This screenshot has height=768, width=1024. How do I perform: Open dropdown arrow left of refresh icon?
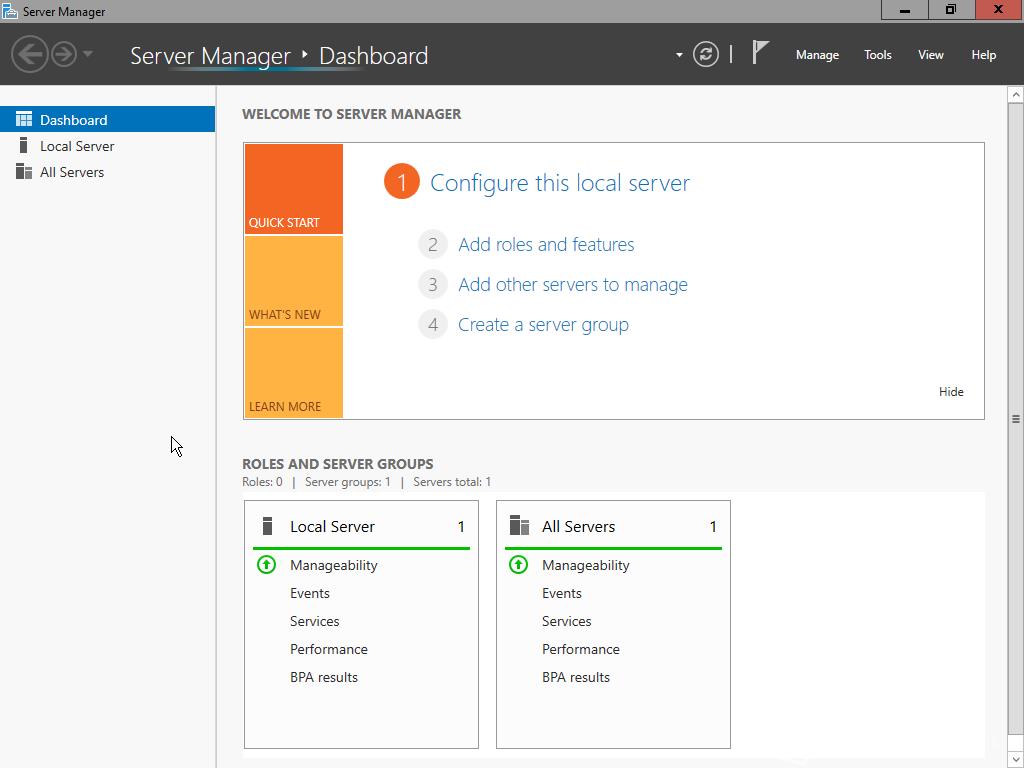(x=679, y=55)
